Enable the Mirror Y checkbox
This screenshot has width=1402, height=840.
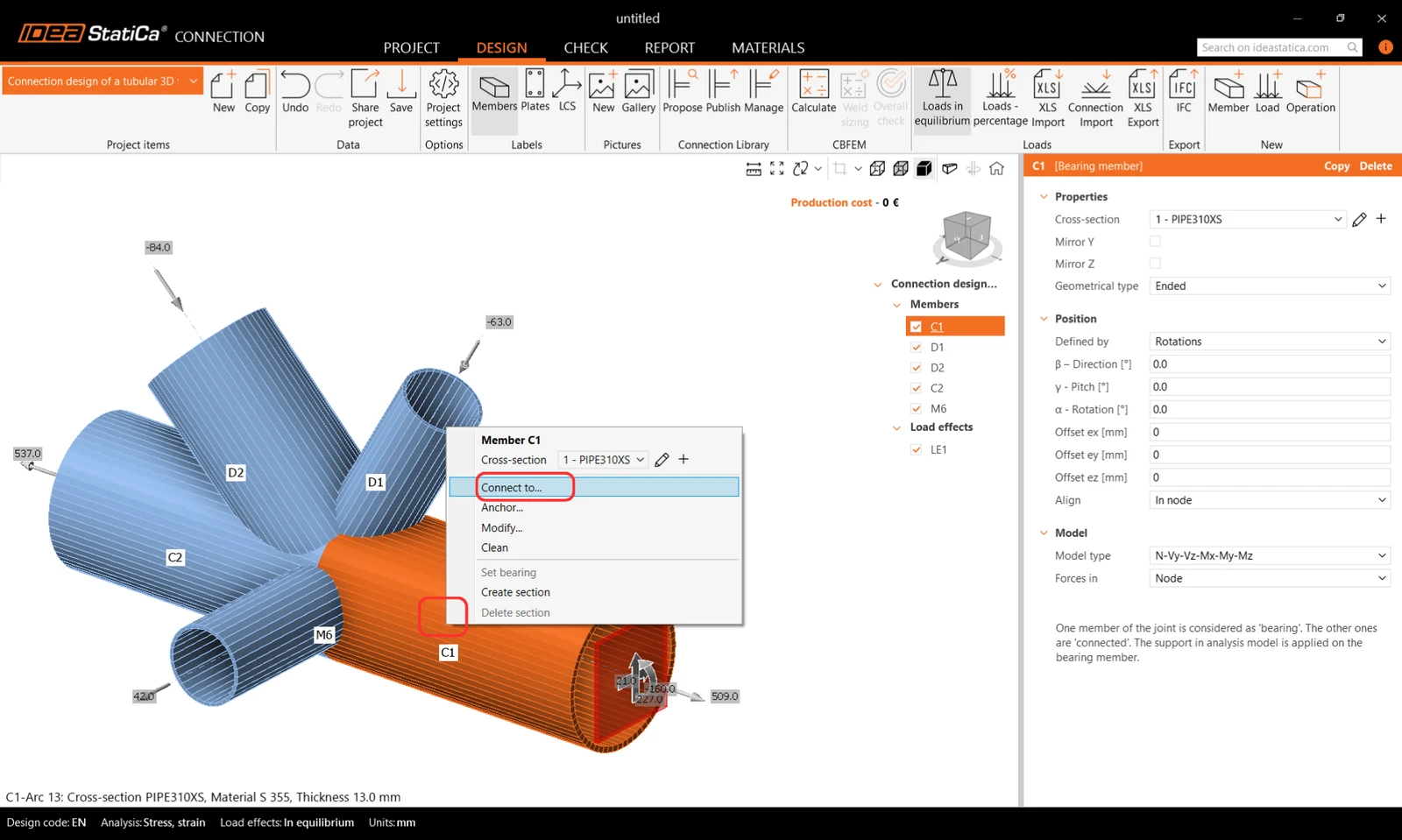(1155, 242)
